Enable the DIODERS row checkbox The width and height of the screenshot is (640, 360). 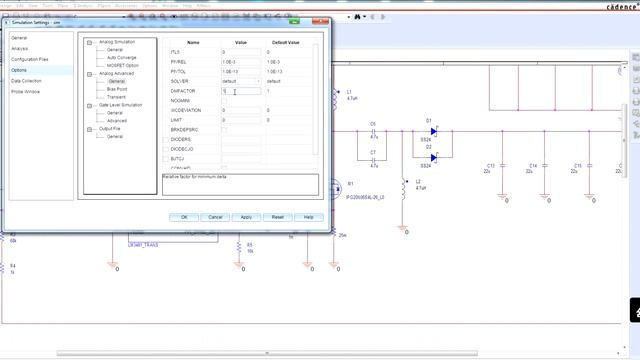[x=166, y=140]
